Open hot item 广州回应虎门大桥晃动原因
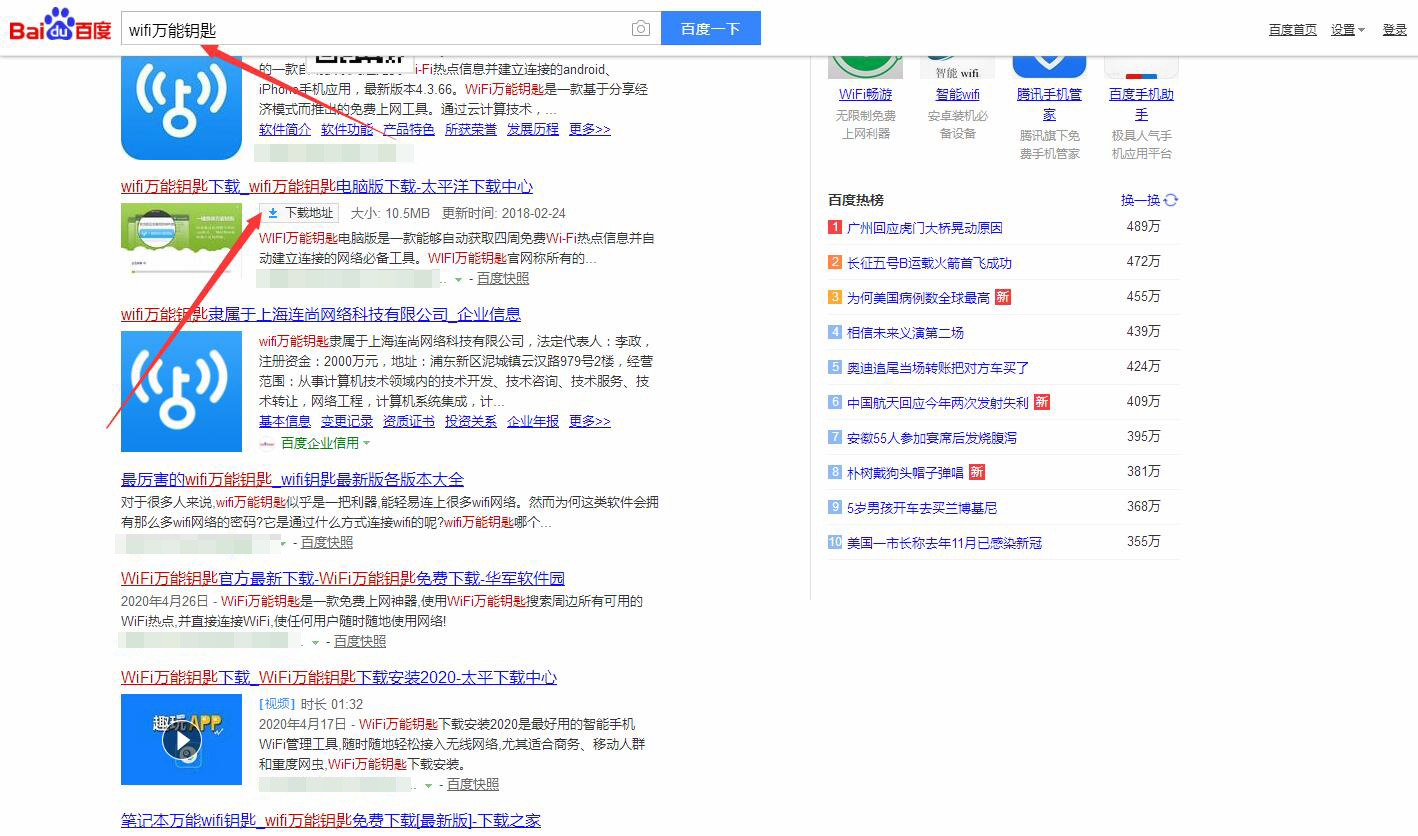 924,228
